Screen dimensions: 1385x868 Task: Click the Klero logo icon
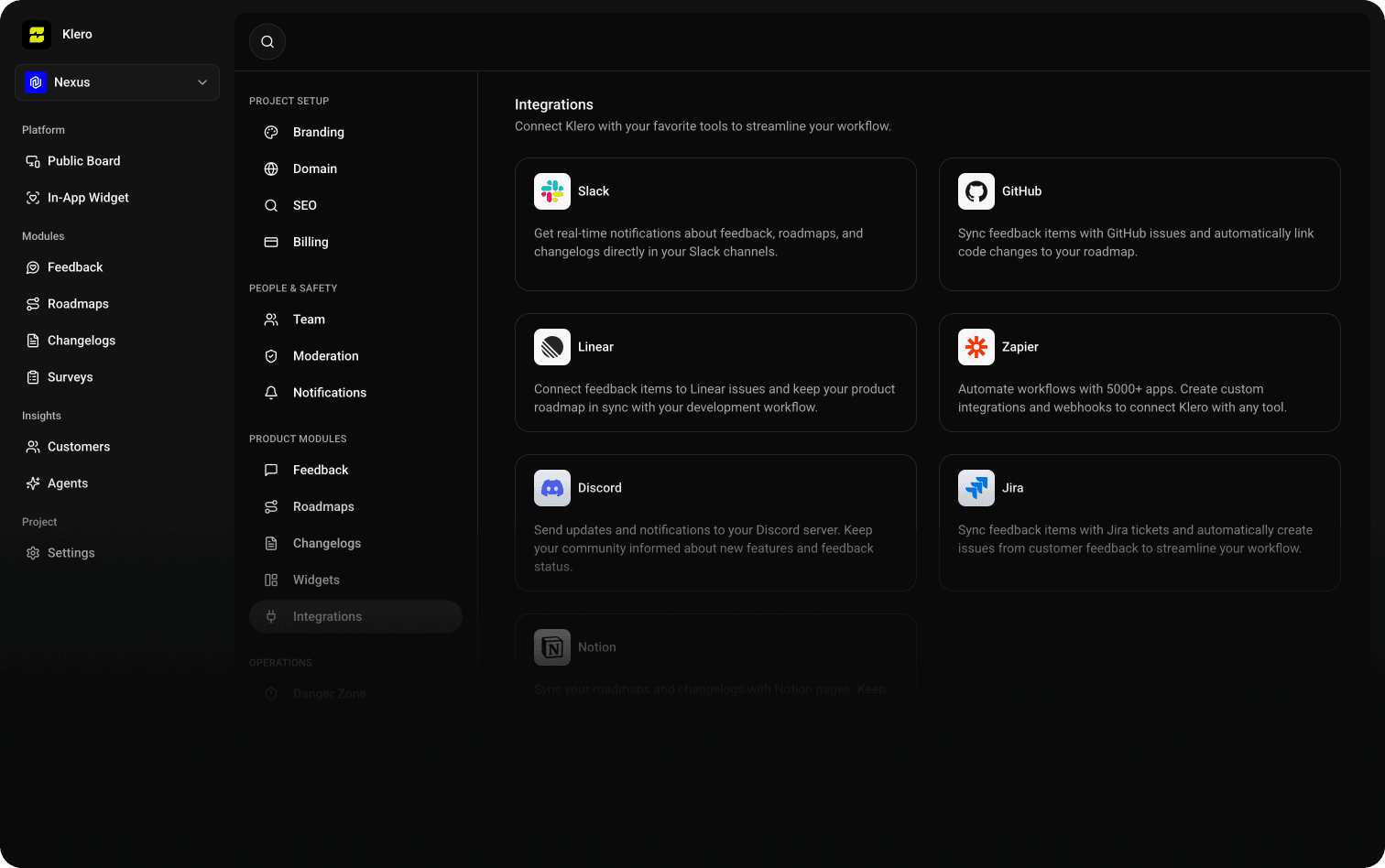click(37, 35)
